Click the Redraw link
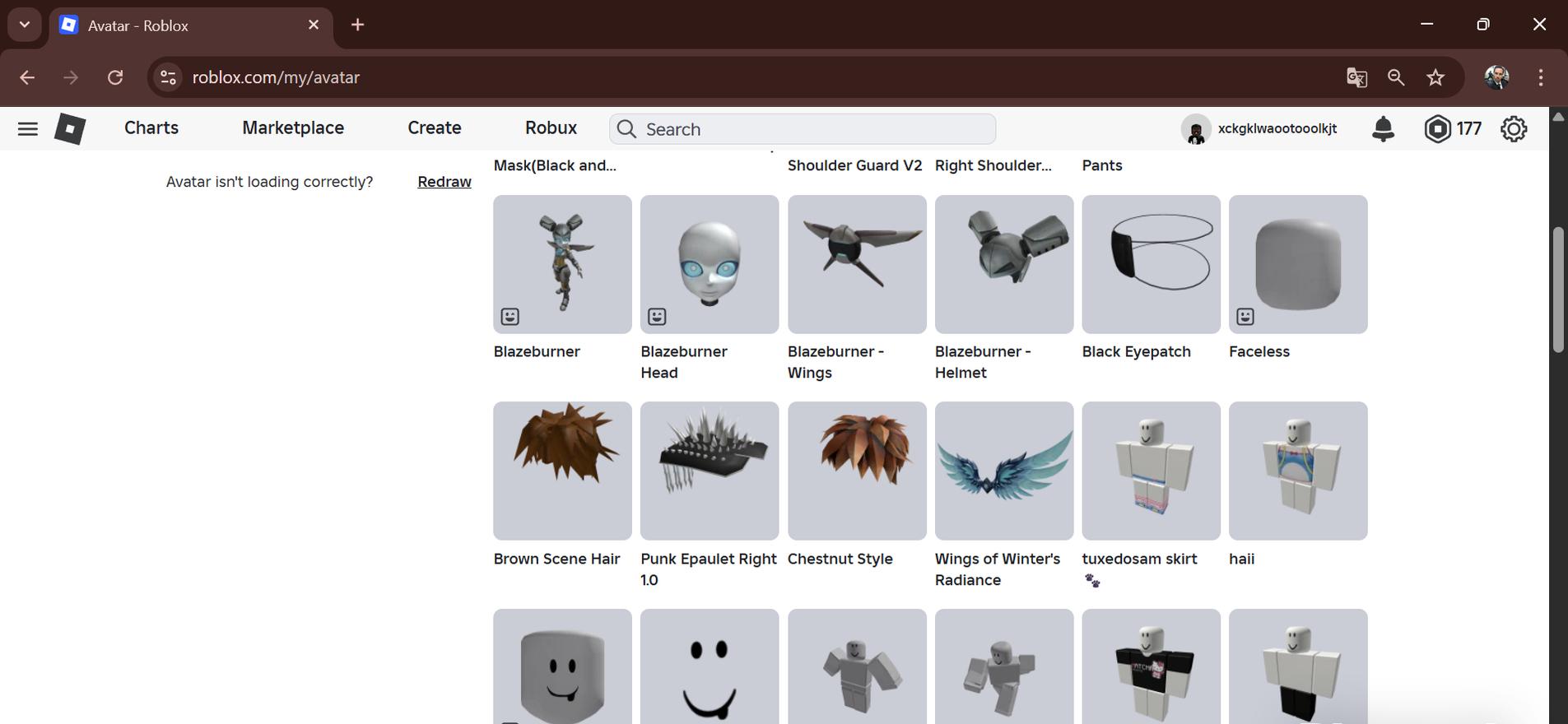1568x724 pixels. tap(444, 182)
